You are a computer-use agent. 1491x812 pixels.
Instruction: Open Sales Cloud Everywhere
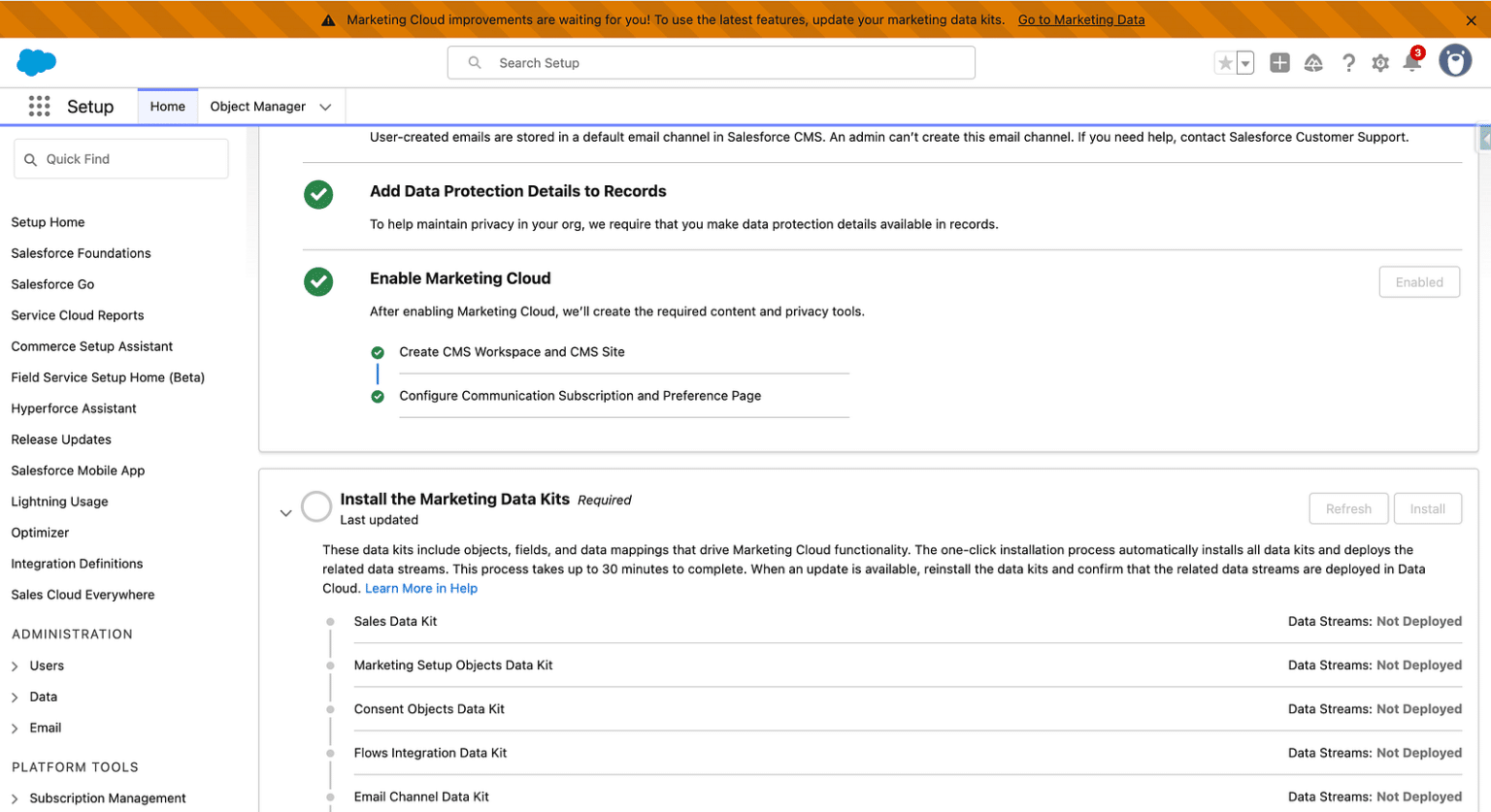[x=83, y=595]
